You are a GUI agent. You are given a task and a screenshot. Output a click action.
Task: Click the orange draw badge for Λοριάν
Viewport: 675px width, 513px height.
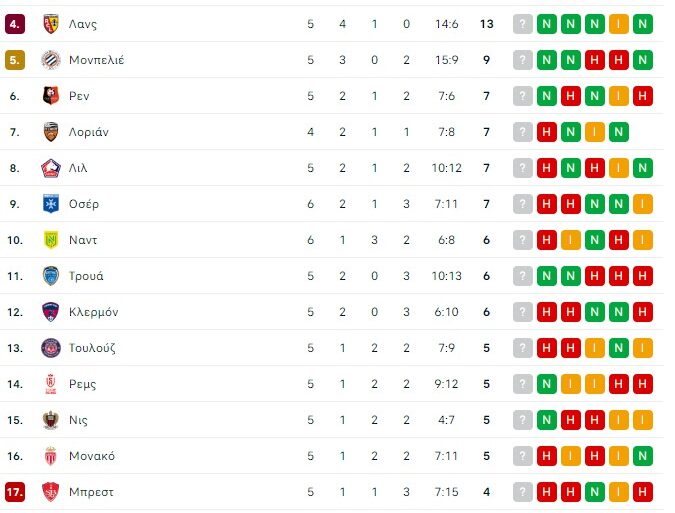(x=595, y=132)
